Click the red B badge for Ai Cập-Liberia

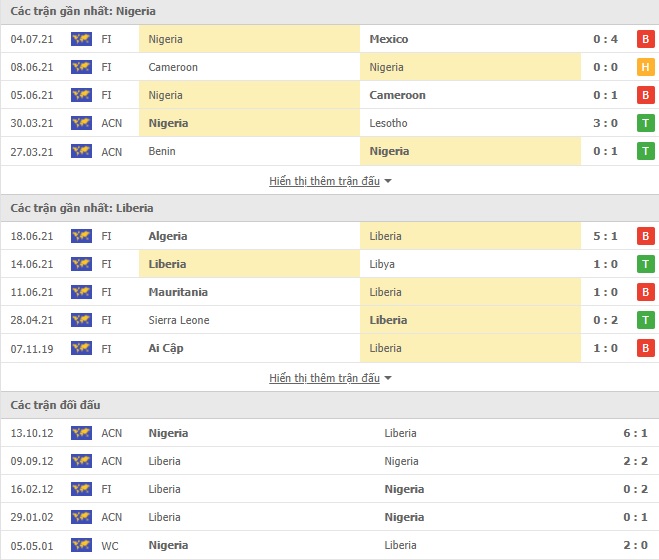click(x=646, y=348)
